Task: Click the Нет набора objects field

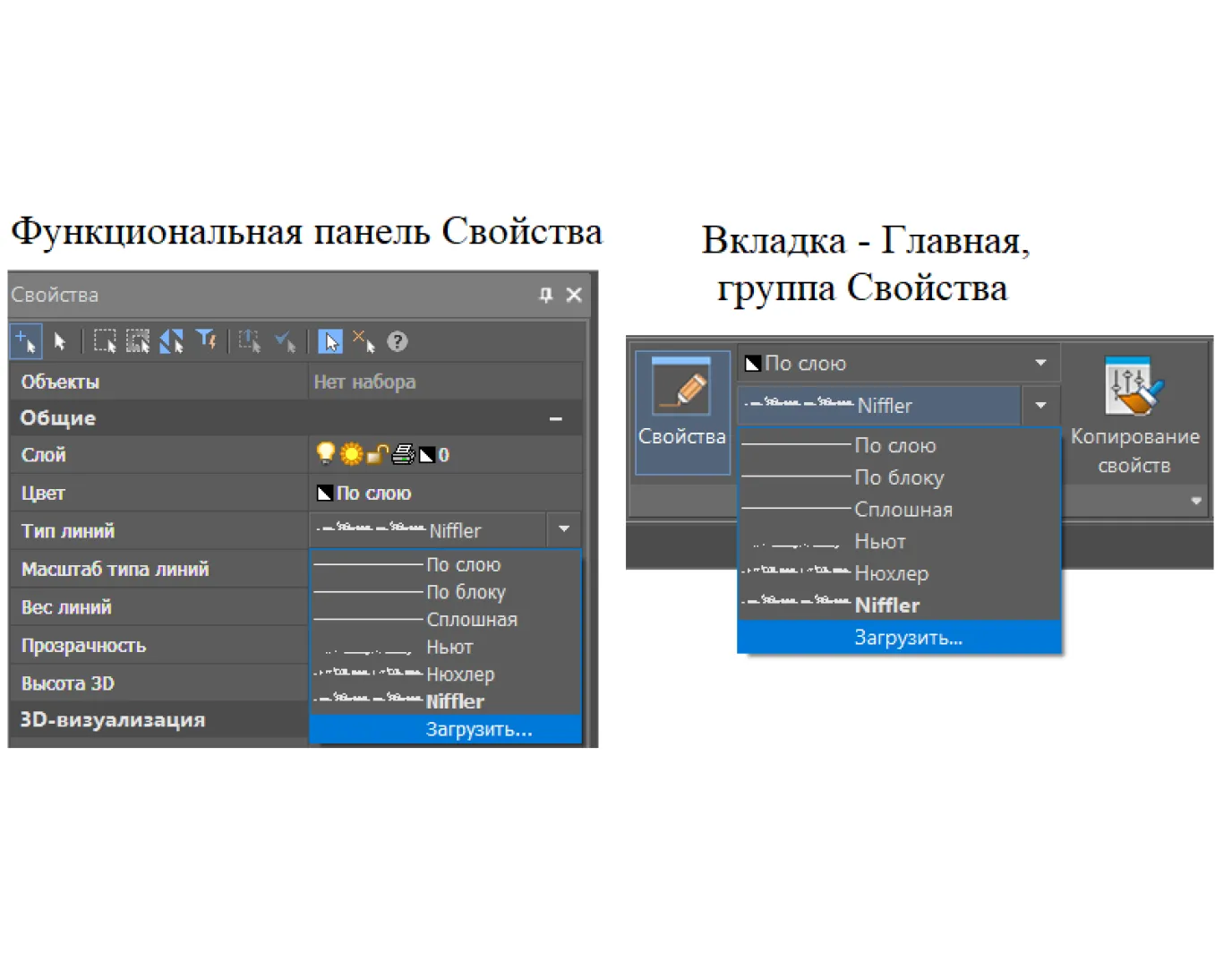Action: 445,382
